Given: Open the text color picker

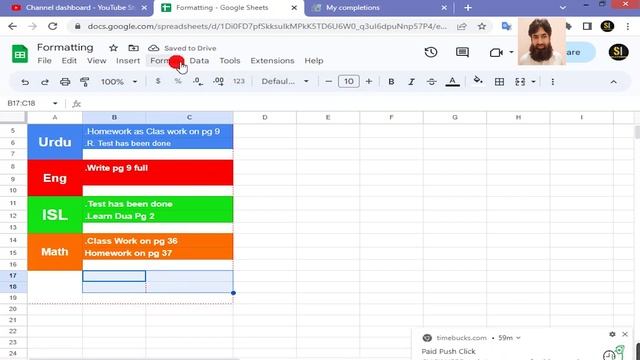Looking at the screenshot, I should pos(452,82).
